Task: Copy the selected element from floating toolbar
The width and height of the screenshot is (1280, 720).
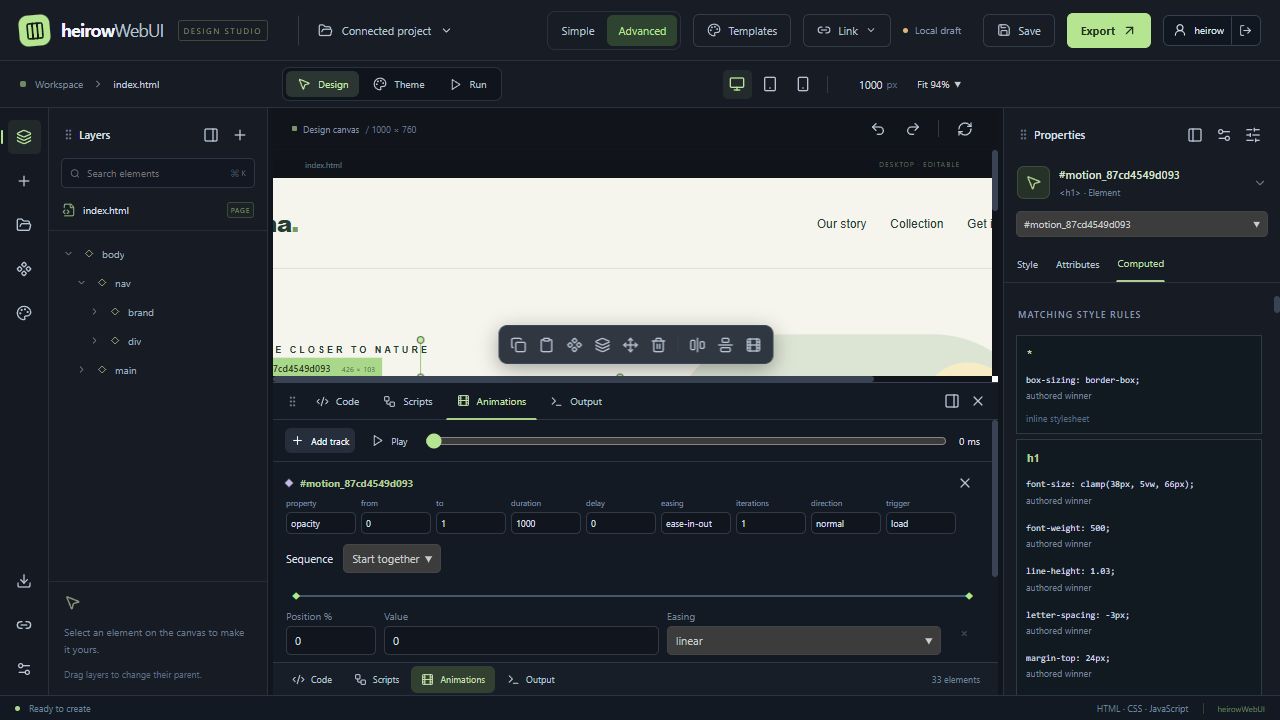Action: 518,345
